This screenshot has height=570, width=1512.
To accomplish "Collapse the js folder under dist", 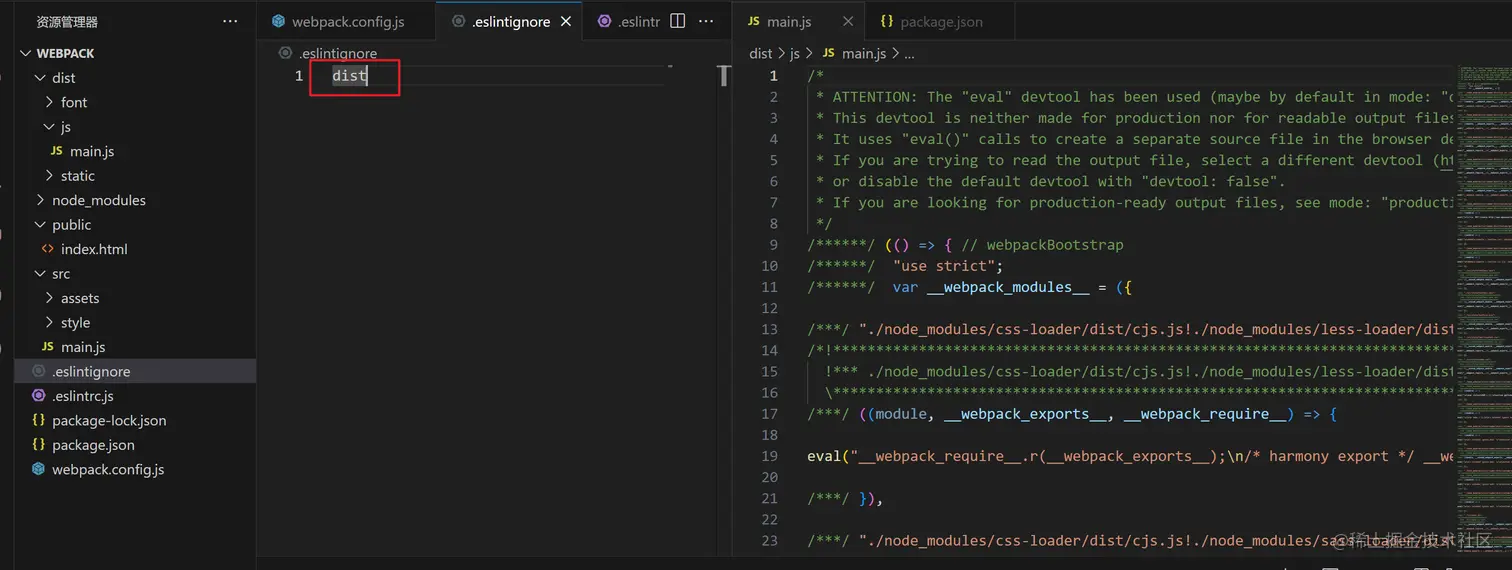I will click(x=50, y=127).
